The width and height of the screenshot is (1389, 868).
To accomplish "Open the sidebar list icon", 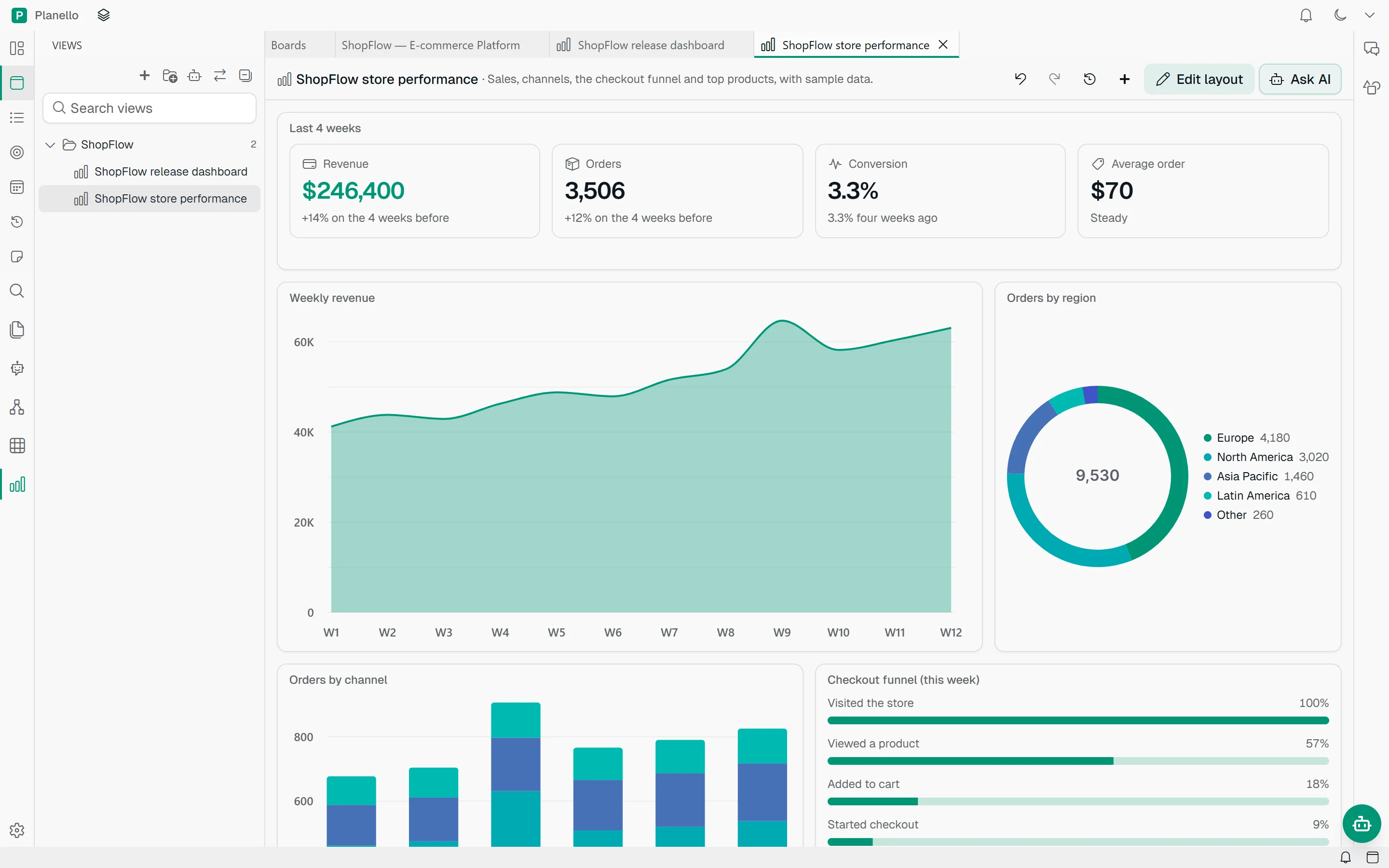I will coord(17,118).
